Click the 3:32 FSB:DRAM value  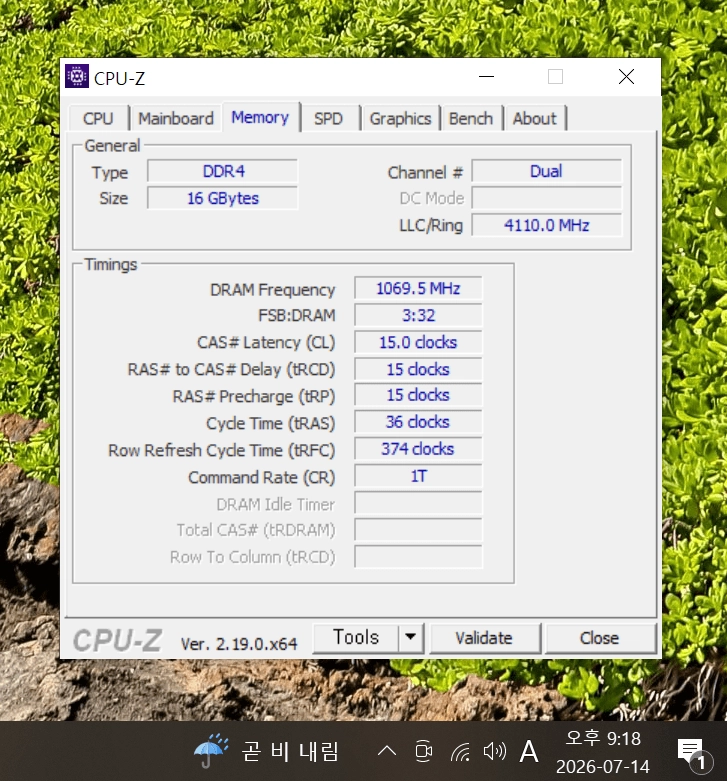(418, 315)
